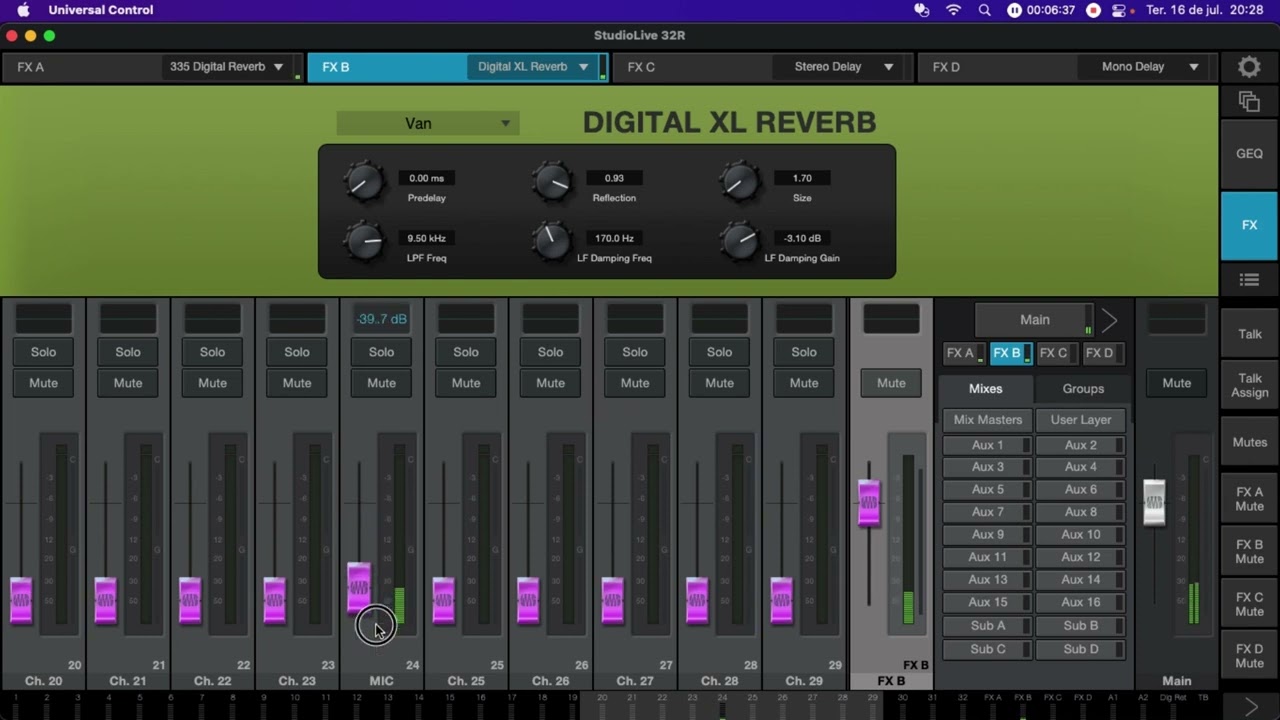This screenshot has width=1280, height=720.
Task: Open FX B Digital XL Reverb dropdown
Action: pyautogui.click(x=533, y=67)
